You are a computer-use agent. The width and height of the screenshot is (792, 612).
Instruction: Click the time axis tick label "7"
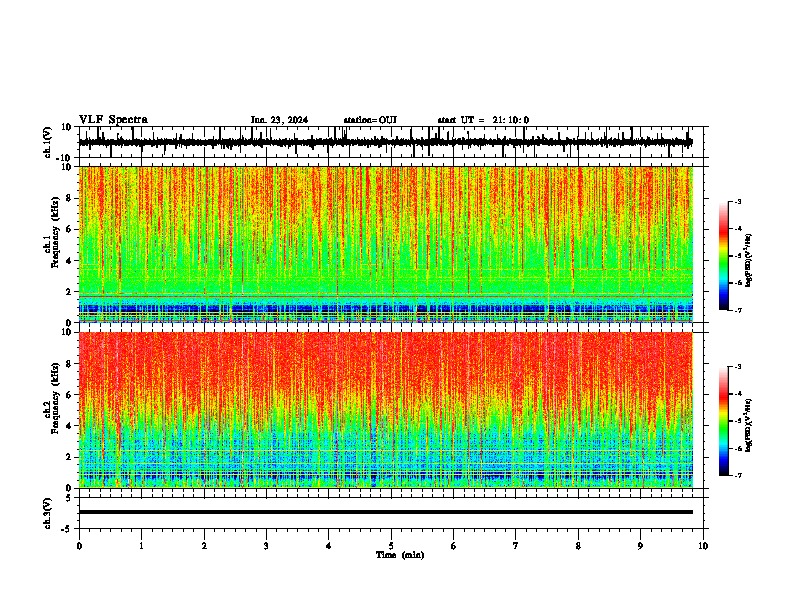(516, 546)
